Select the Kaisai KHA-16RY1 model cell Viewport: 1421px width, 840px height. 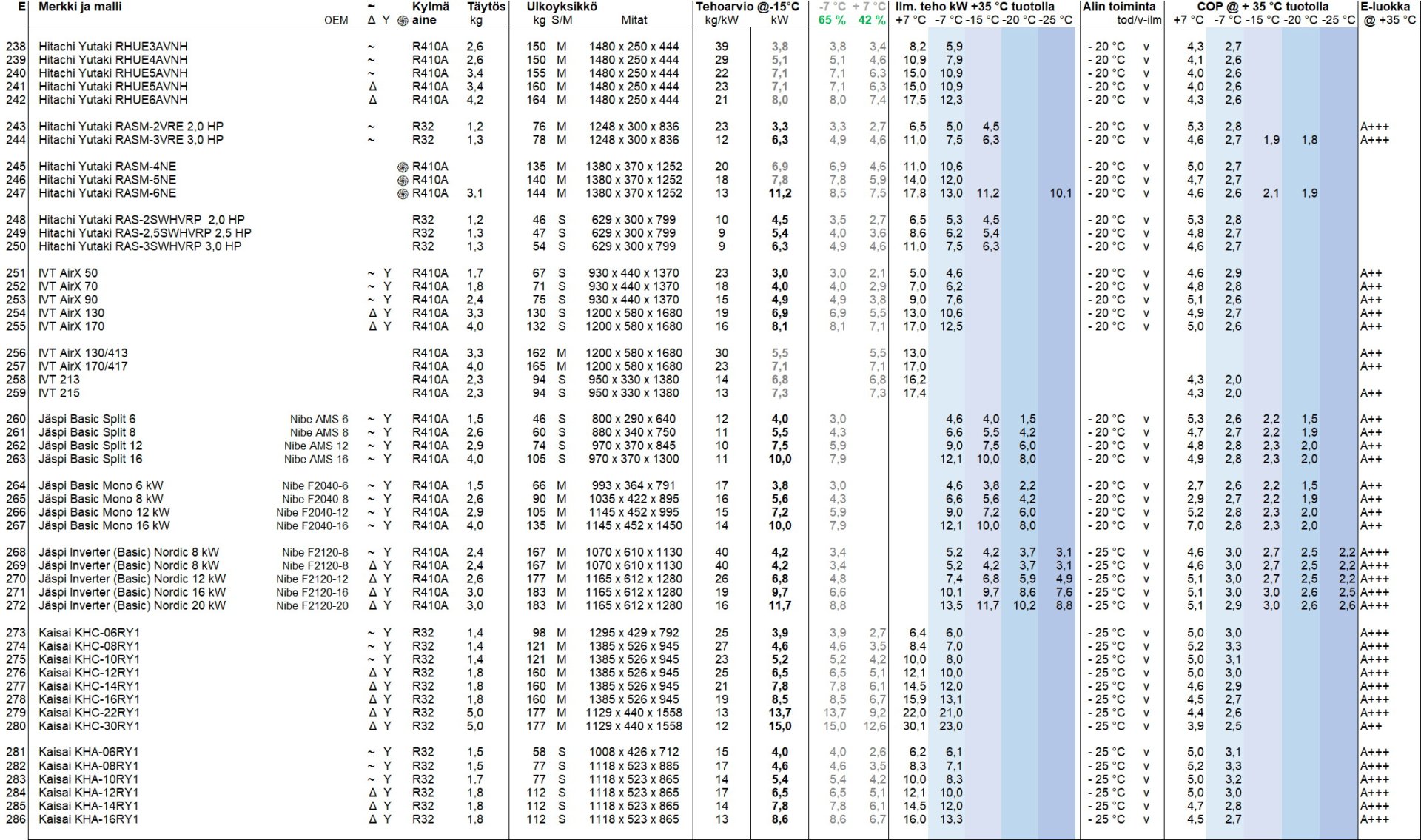point(89,819)
